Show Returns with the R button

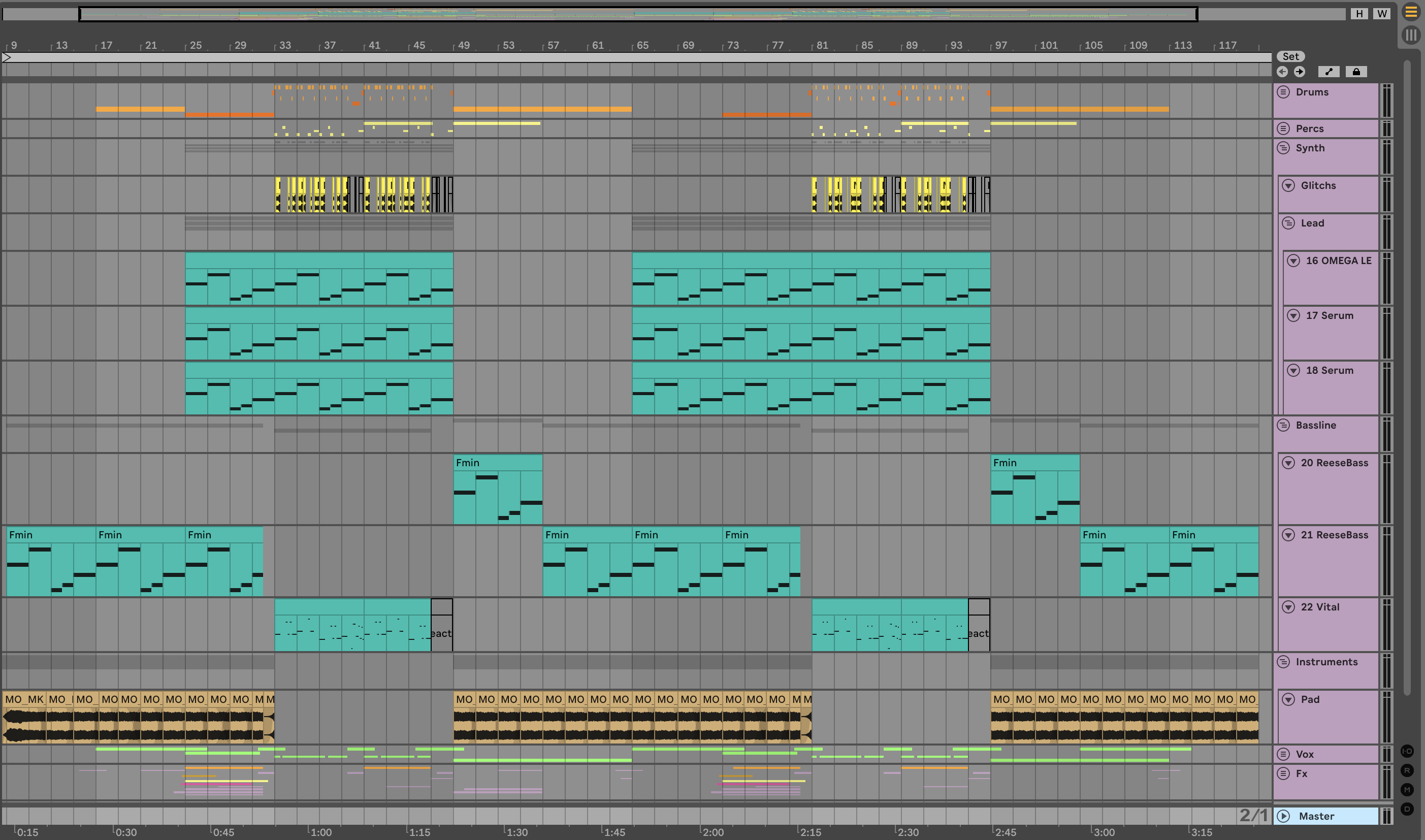click(1407, 770)
